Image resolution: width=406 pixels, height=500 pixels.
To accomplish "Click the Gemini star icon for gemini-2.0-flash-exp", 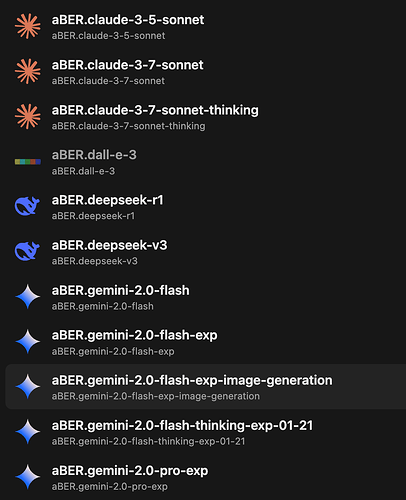I will pyautogui.click(x=28, y=341).
